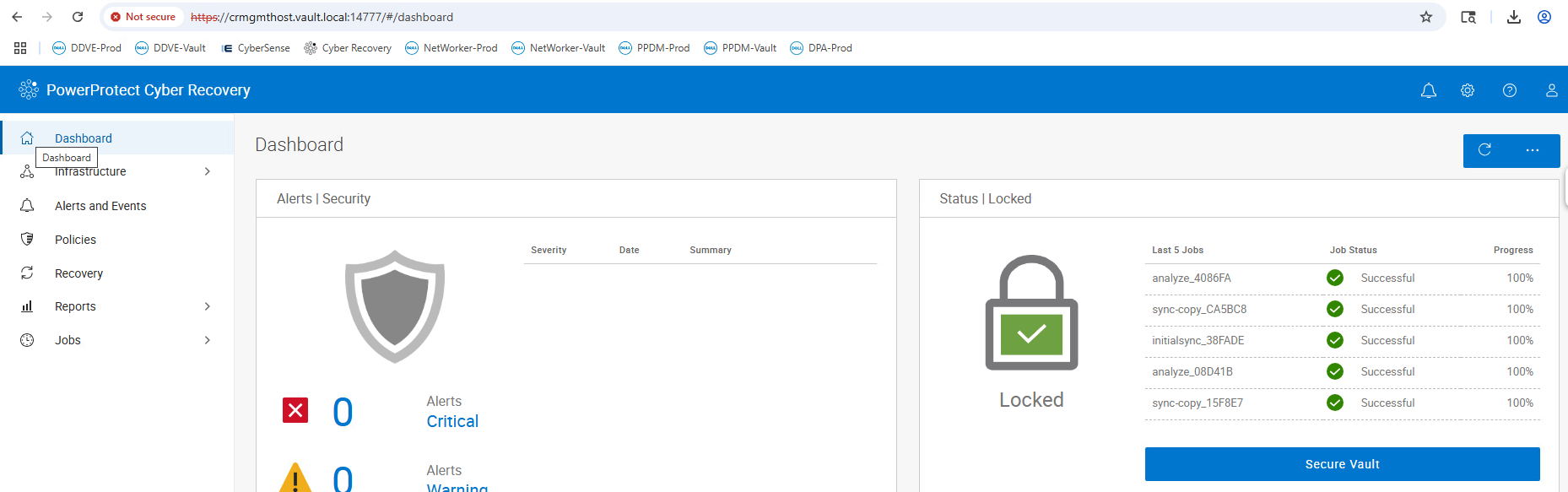Screen dimensions: 1568x492
Task: Click the Job Status column header
Action: point(1353,250)
